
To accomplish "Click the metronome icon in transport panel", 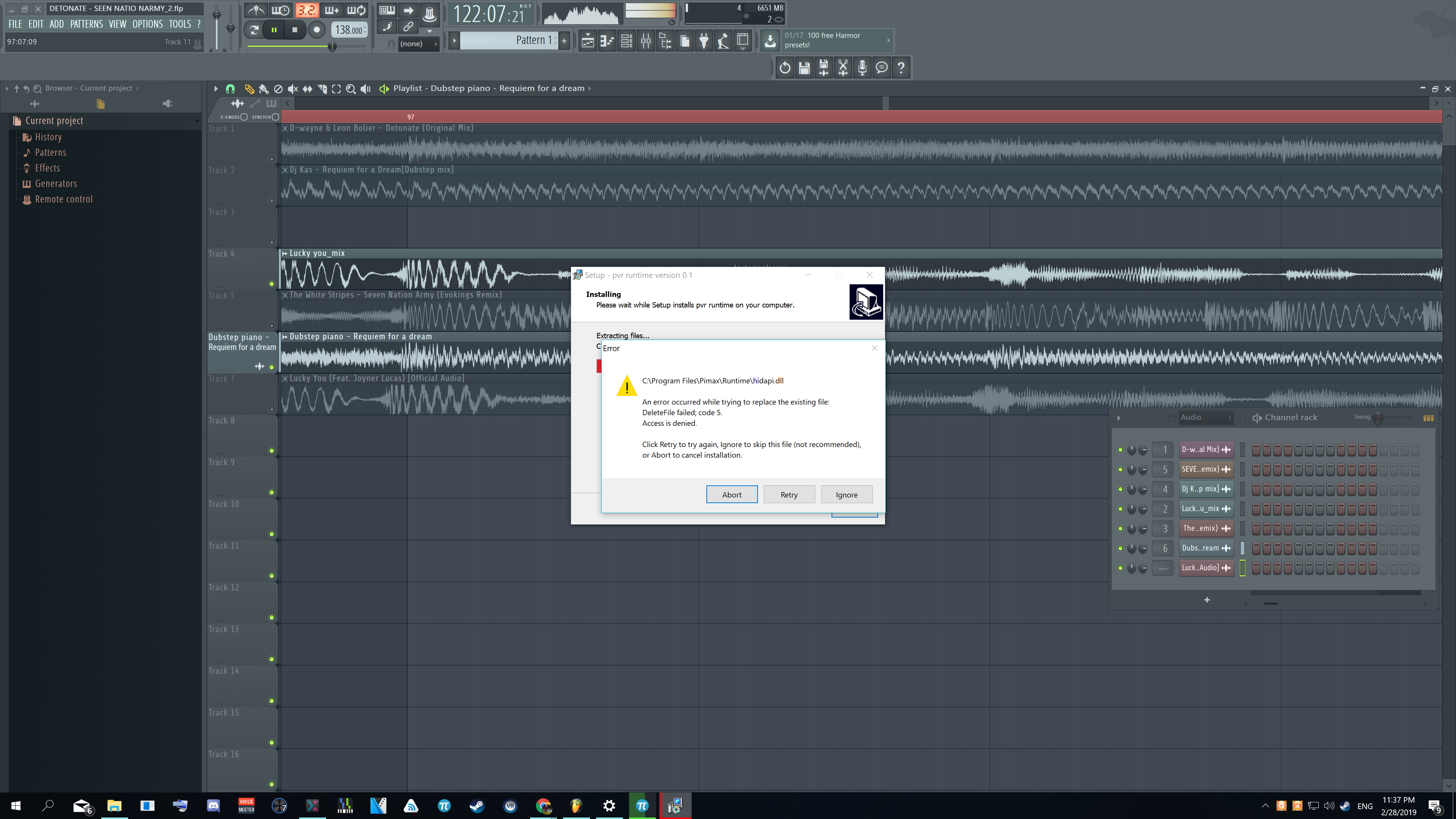I will [256, 10].
